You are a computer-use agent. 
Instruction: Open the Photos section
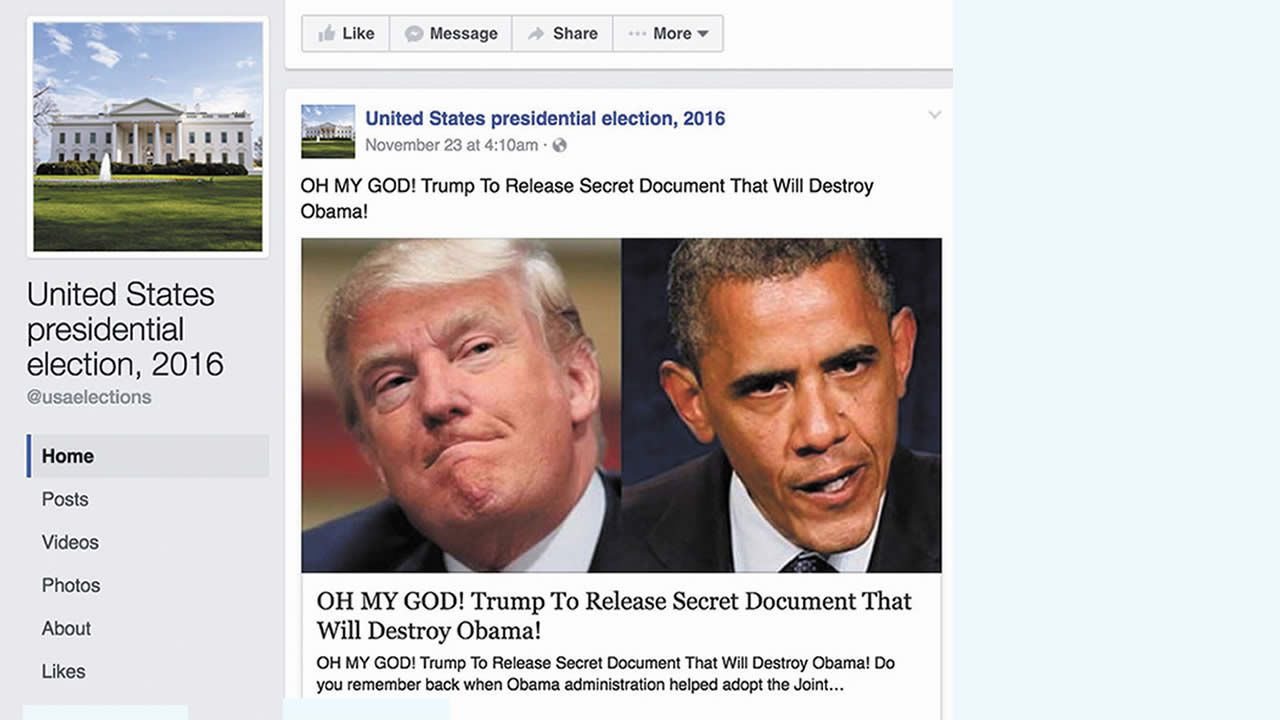click(71, 585)
